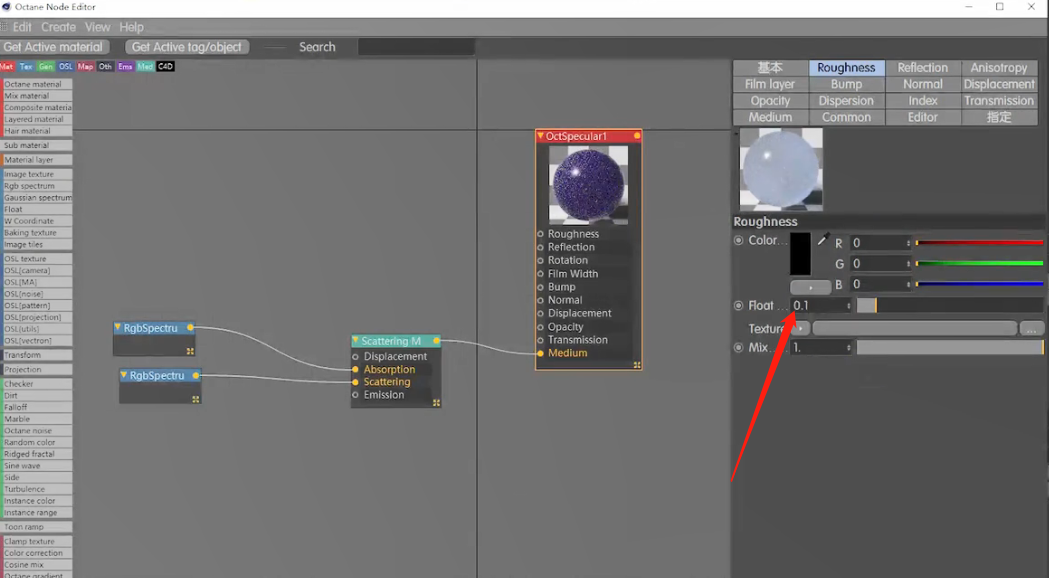Click the Bump input port on OctSpecular1
The width and height of the screenshot is (1049, 578).
coord(541,287)
